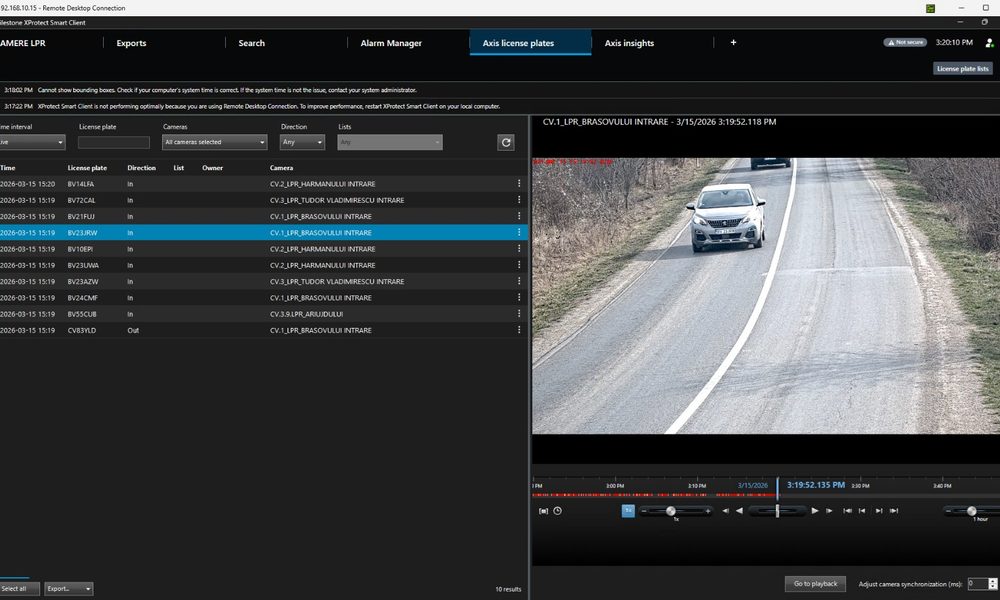This screenshot has width=1000, height=600.
Task: Expand the Time interval dropdown
Action: (32, 142)
